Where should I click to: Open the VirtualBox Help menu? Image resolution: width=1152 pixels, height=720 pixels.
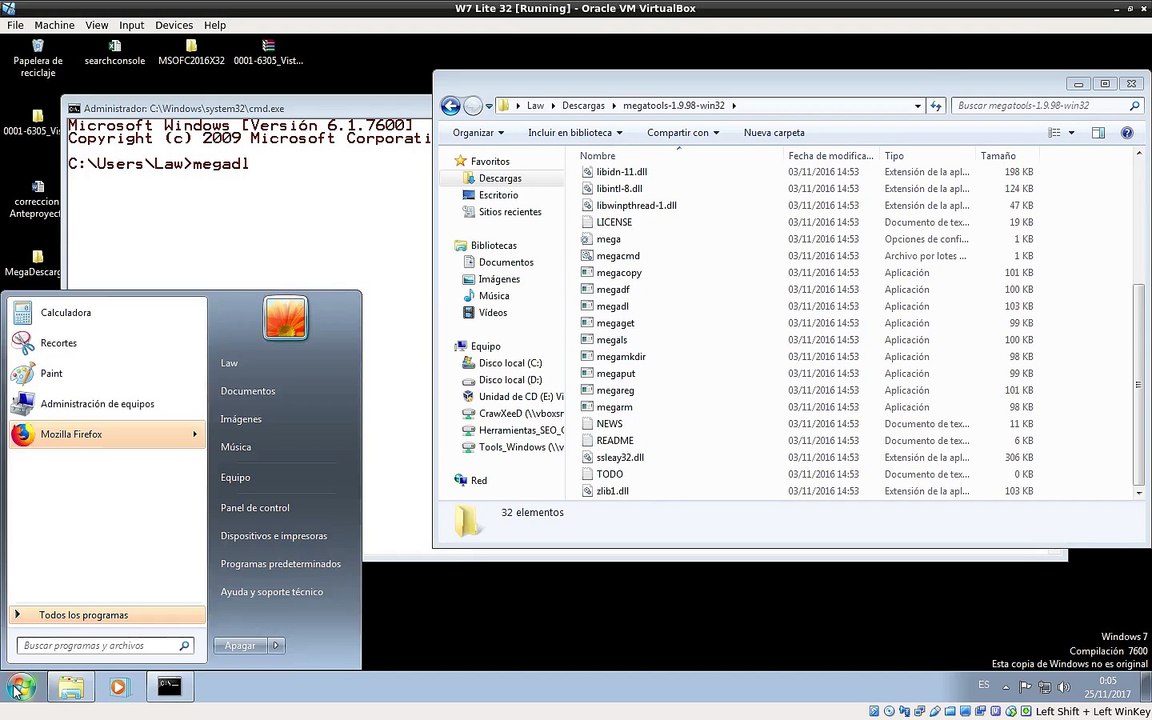pyautogui.click(x=215, y=25)
